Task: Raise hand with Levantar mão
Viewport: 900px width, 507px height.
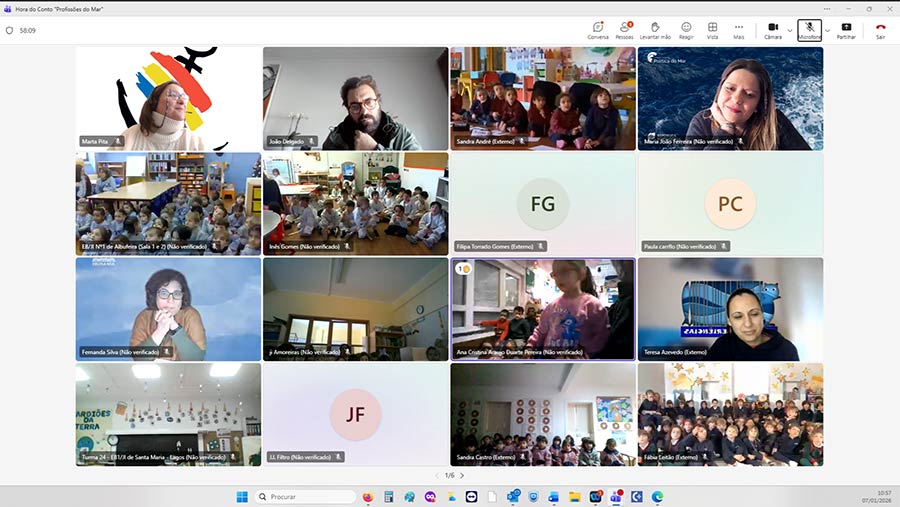Action: pos(655,30)
